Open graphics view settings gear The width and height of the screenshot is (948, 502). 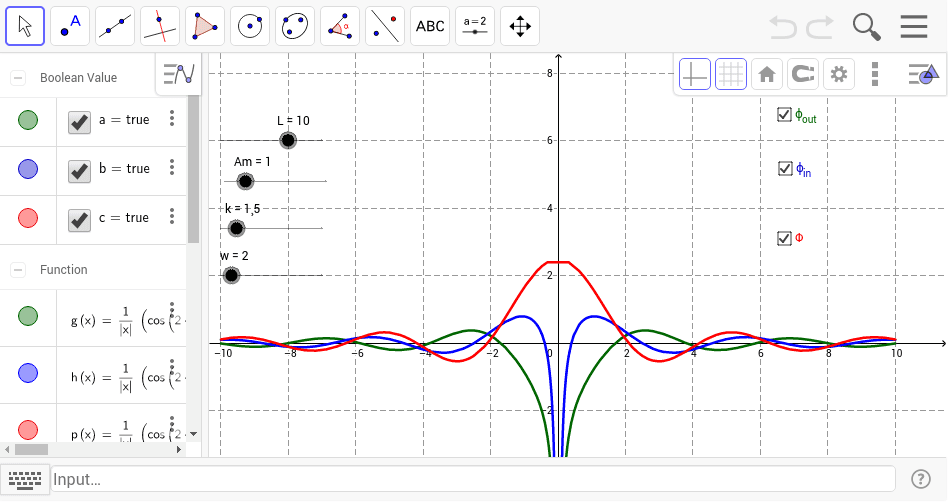click(839, 74)
